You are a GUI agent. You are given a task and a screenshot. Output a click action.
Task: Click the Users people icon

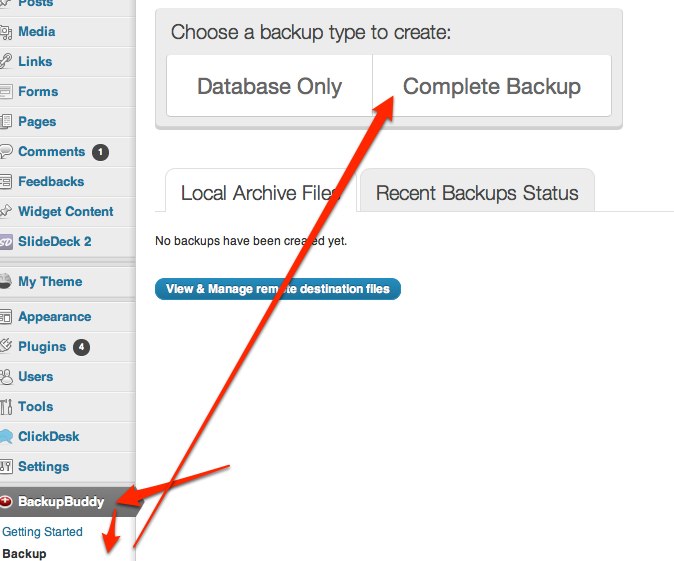point(6,377)
